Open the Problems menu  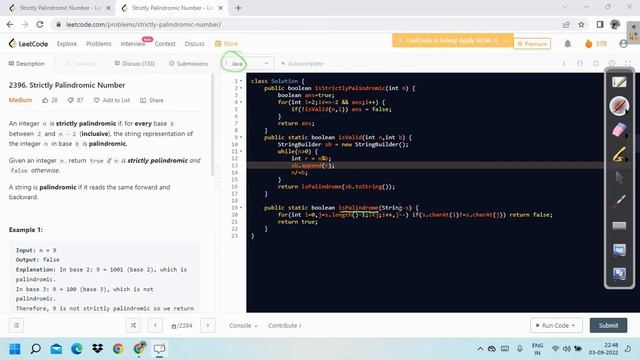coord(99,44)
